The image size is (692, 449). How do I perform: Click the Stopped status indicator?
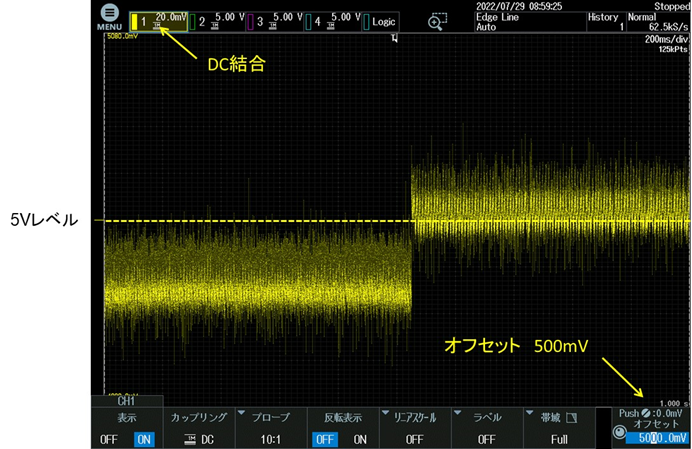(672, 6)
